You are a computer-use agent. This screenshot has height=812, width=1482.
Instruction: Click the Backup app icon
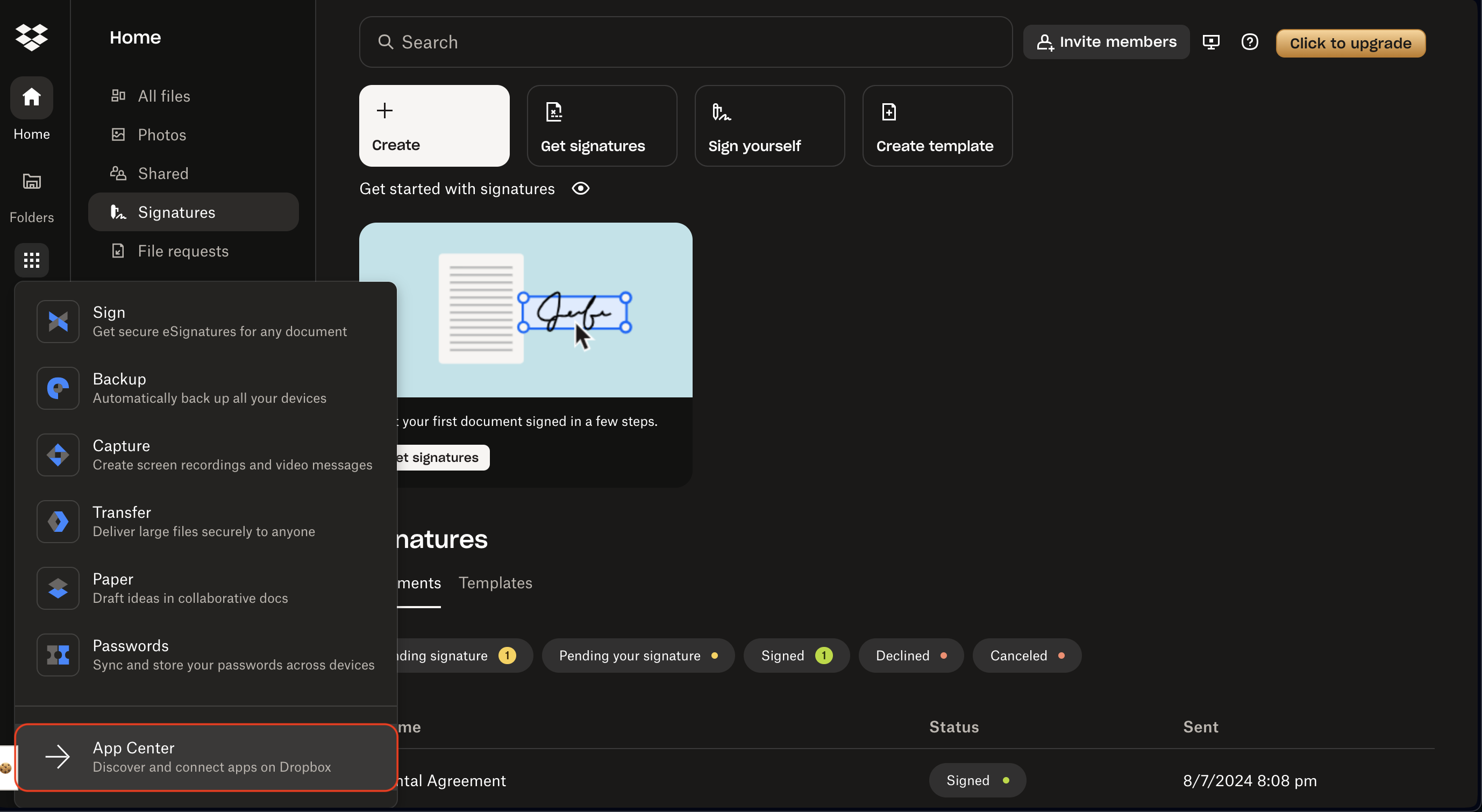(x=58, y=388)
